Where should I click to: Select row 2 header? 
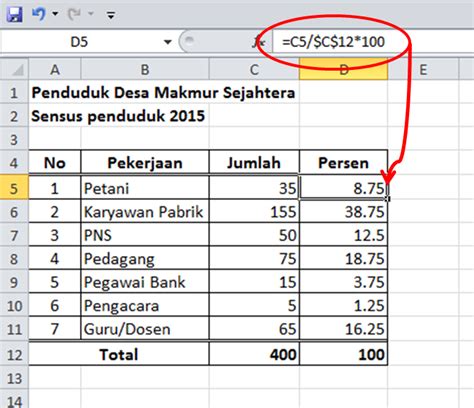tap(14, 116)
